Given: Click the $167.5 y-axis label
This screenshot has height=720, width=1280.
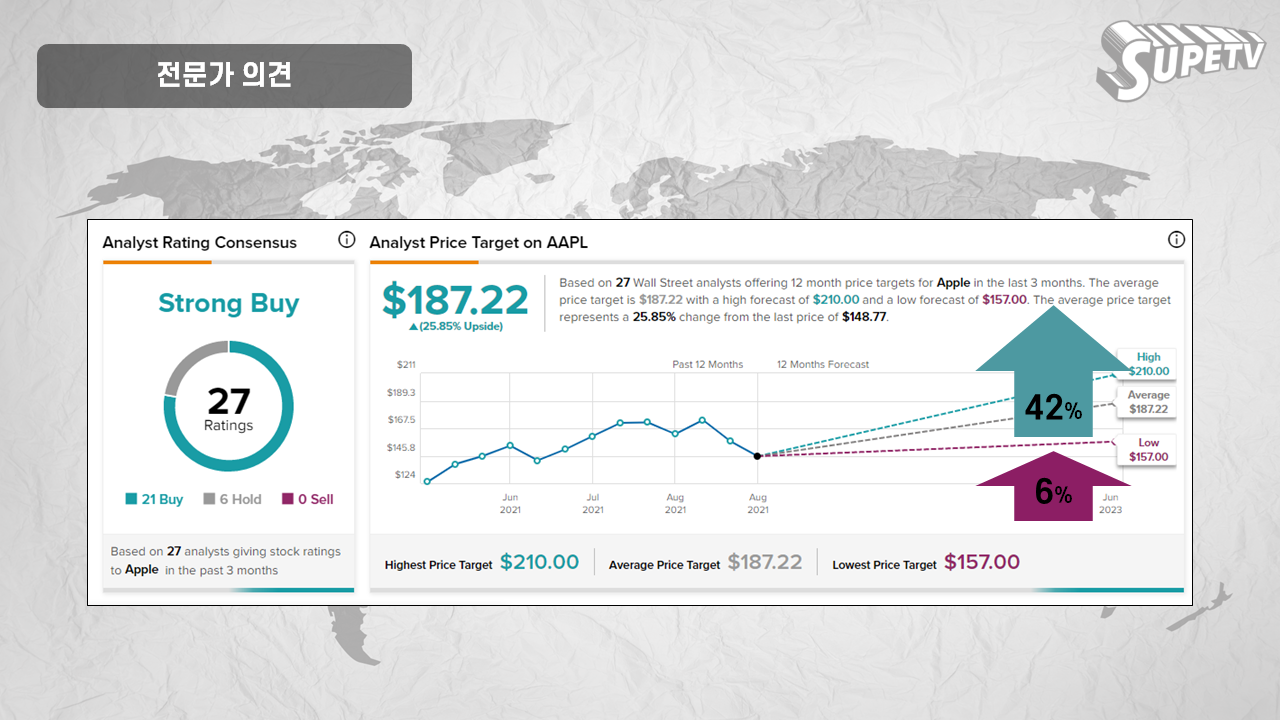Looking at the screenshot, I should 401,420.
